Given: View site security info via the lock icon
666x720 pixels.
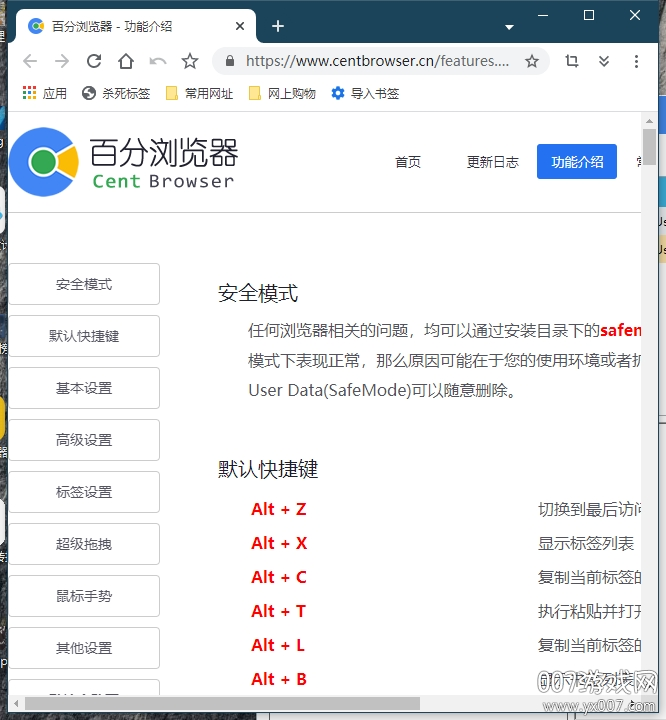Looking at the screenshot, I should coord(230,61).
